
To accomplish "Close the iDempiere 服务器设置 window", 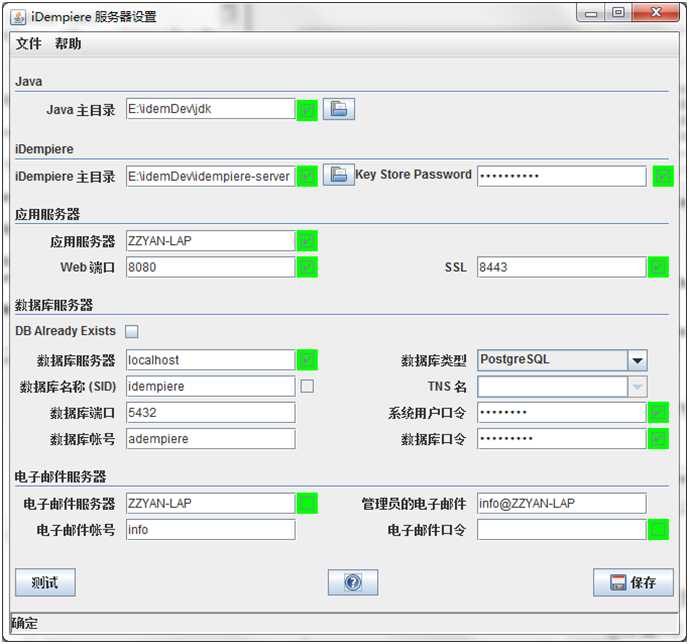I will click(x=656, y=13).
